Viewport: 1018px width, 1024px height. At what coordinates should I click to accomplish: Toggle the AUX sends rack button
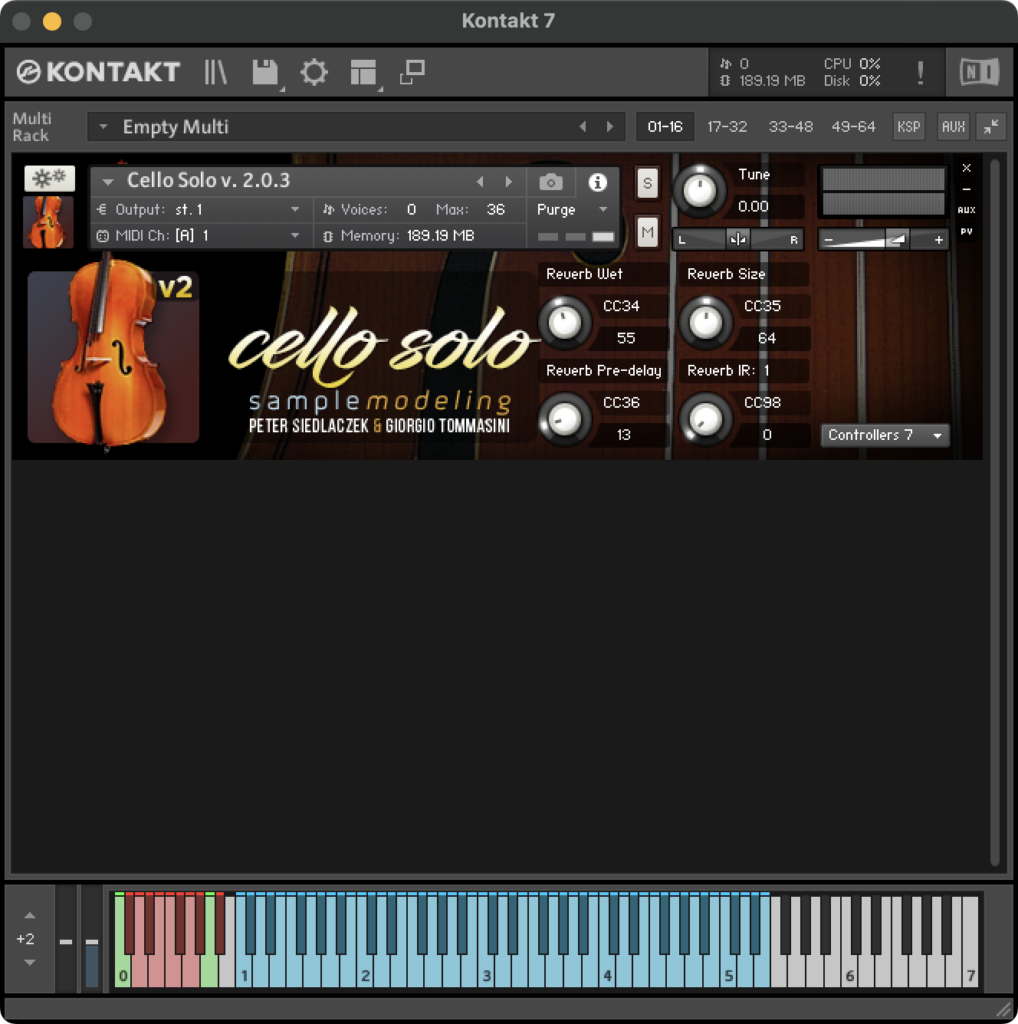coord(953,127)
